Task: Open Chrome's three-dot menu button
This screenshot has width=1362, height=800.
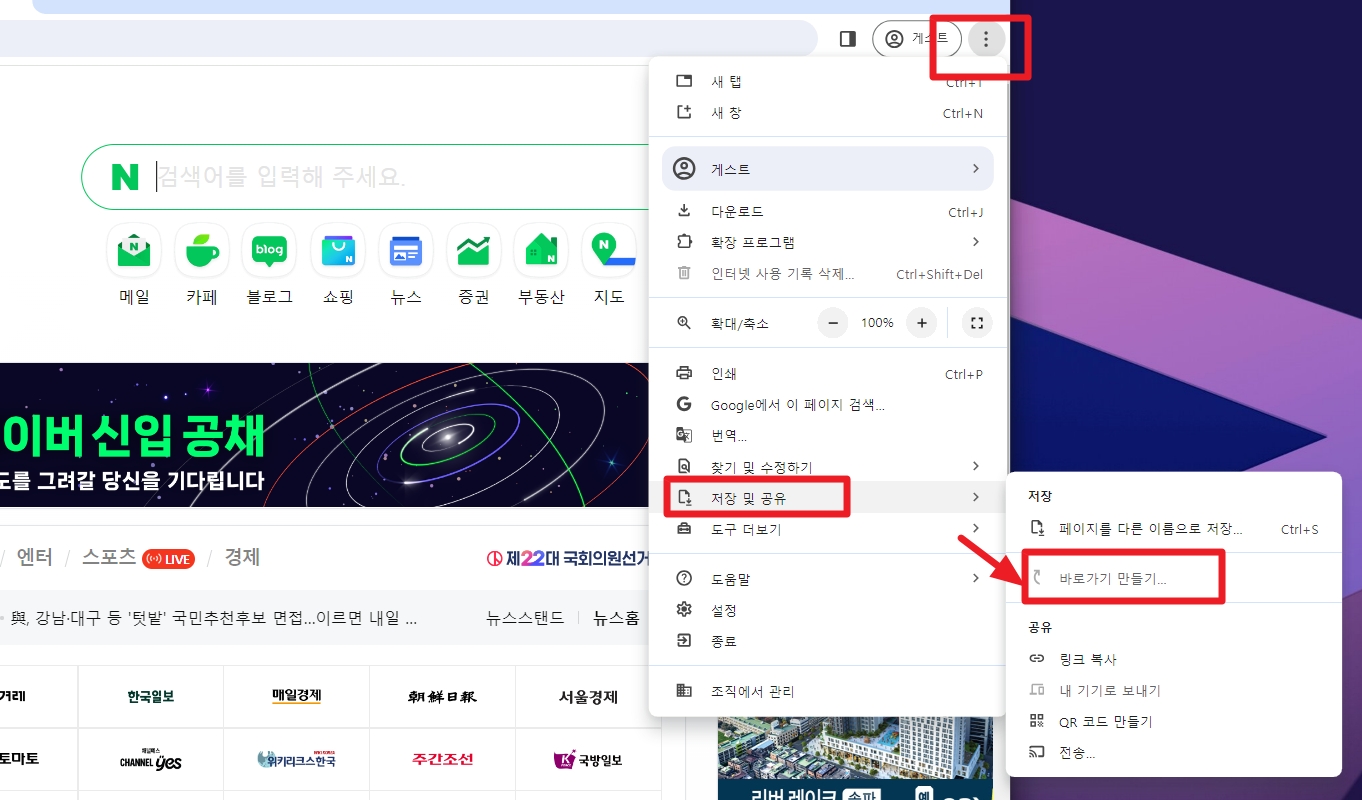Action: (986, 39)
